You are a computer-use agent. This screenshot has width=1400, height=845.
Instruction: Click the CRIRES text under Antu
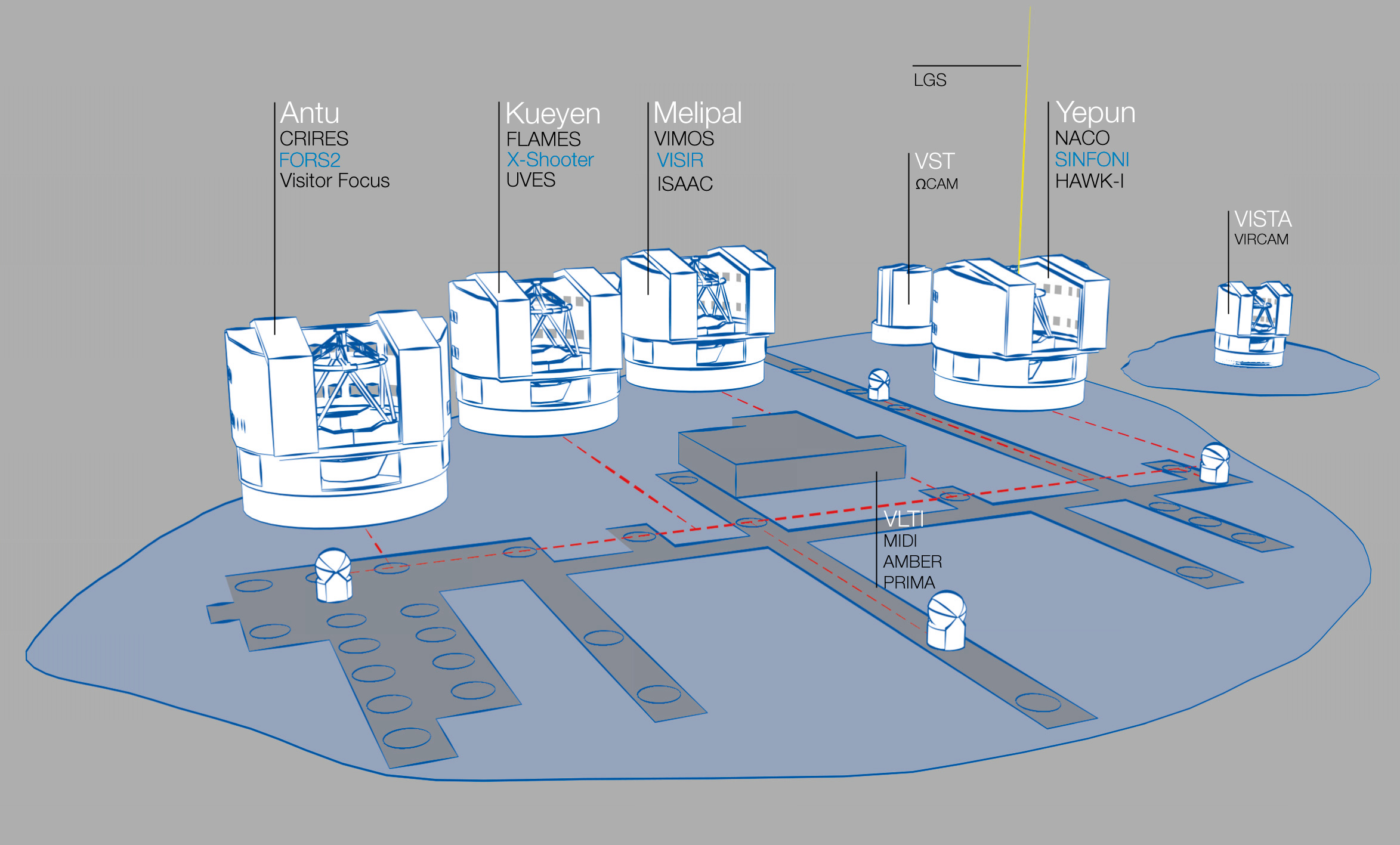click(x=314, y=138)
